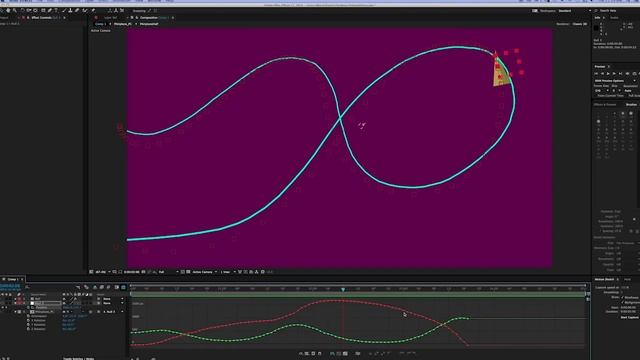Screen dimensions: 640x360
Task: Click the viewer current timecode
Action: point(131,272)
